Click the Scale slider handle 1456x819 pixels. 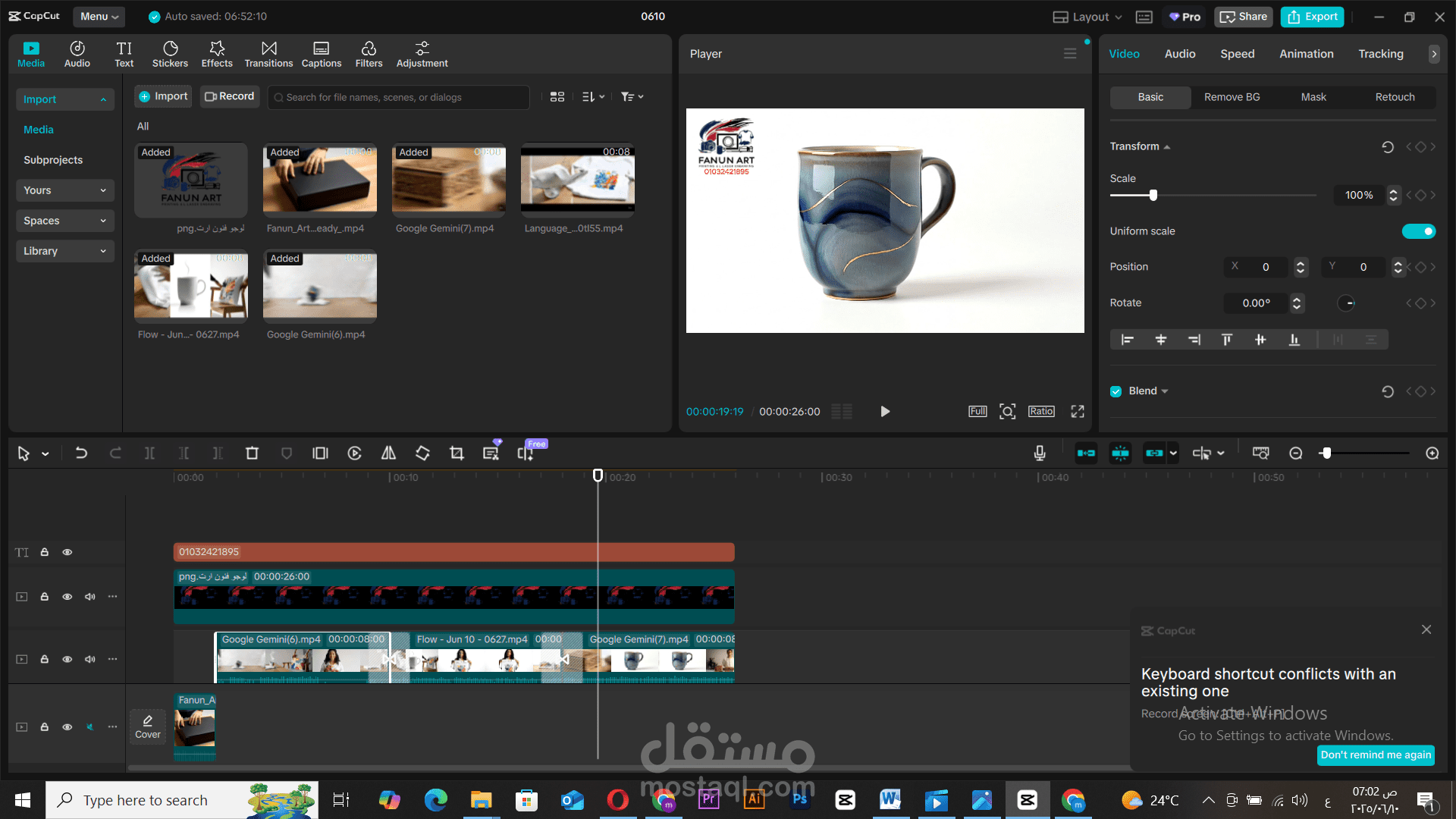pos(1153,196)
